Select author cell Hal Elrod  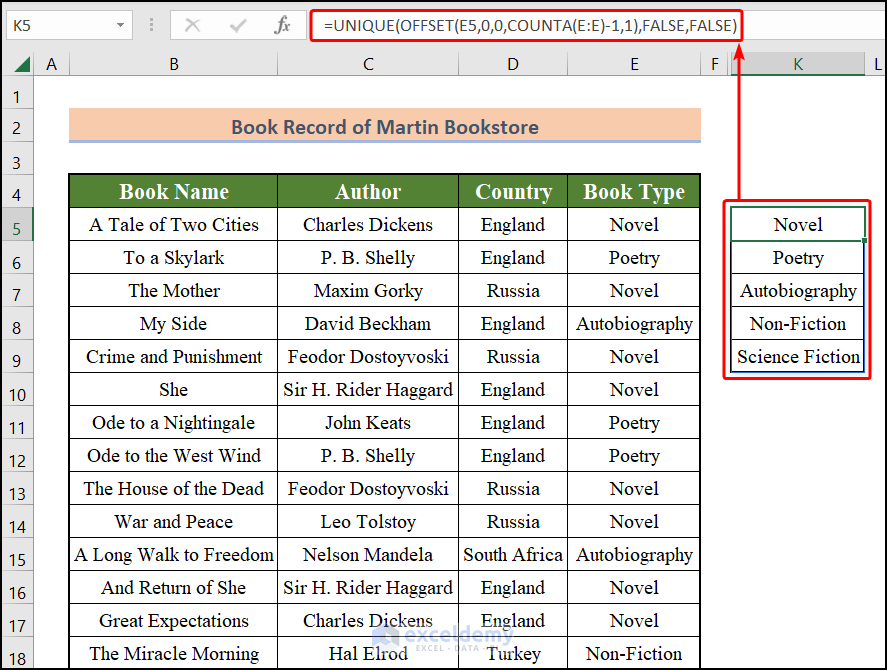tap(368, 654)
